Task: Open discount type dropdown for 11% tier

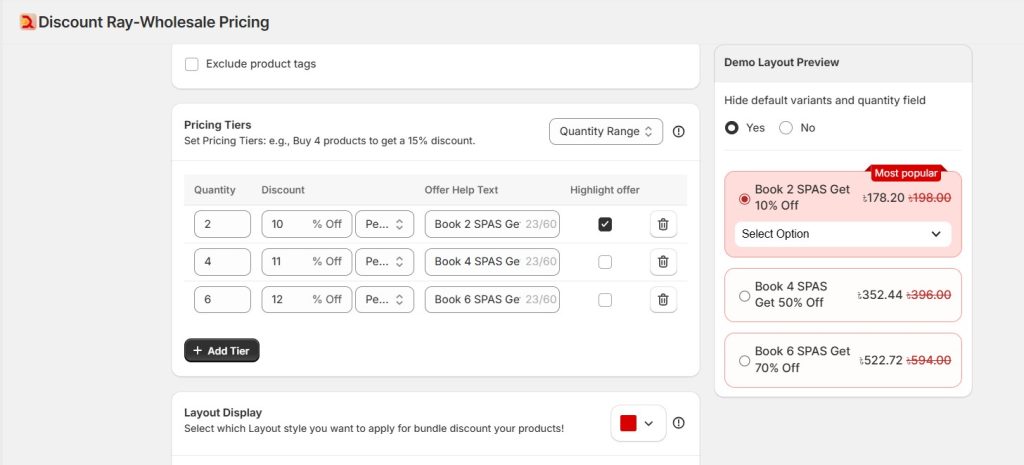Action: tap(384, 262)
